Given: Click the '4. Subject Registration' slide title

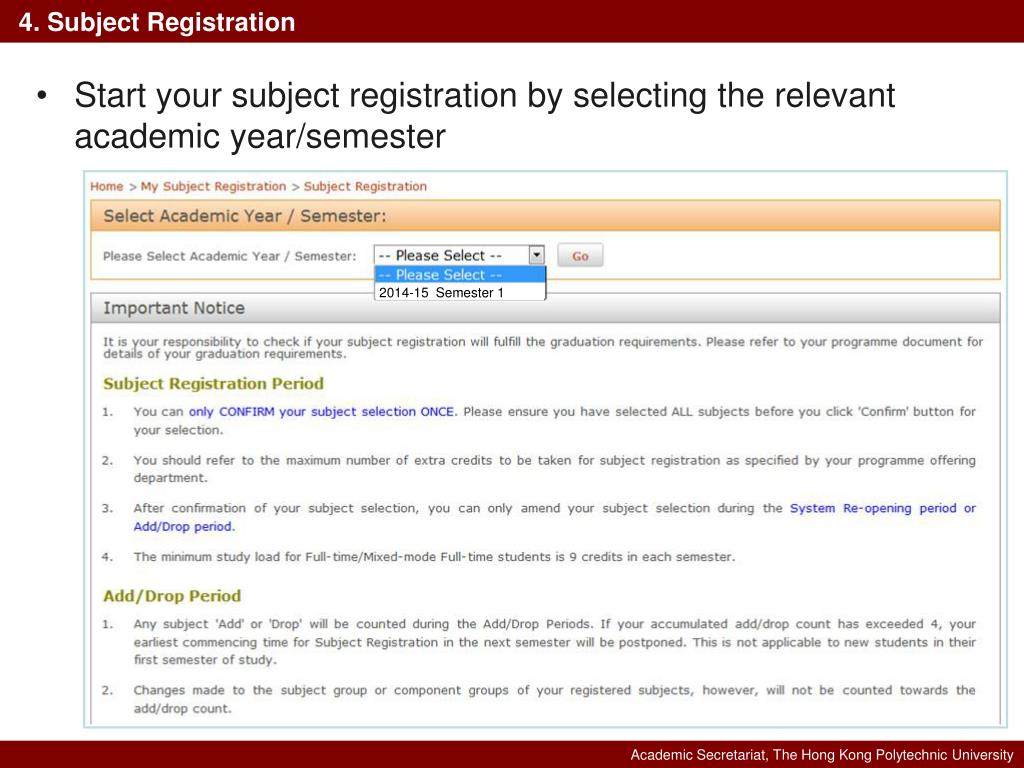Looking at the screenshot, I should 157,22.
